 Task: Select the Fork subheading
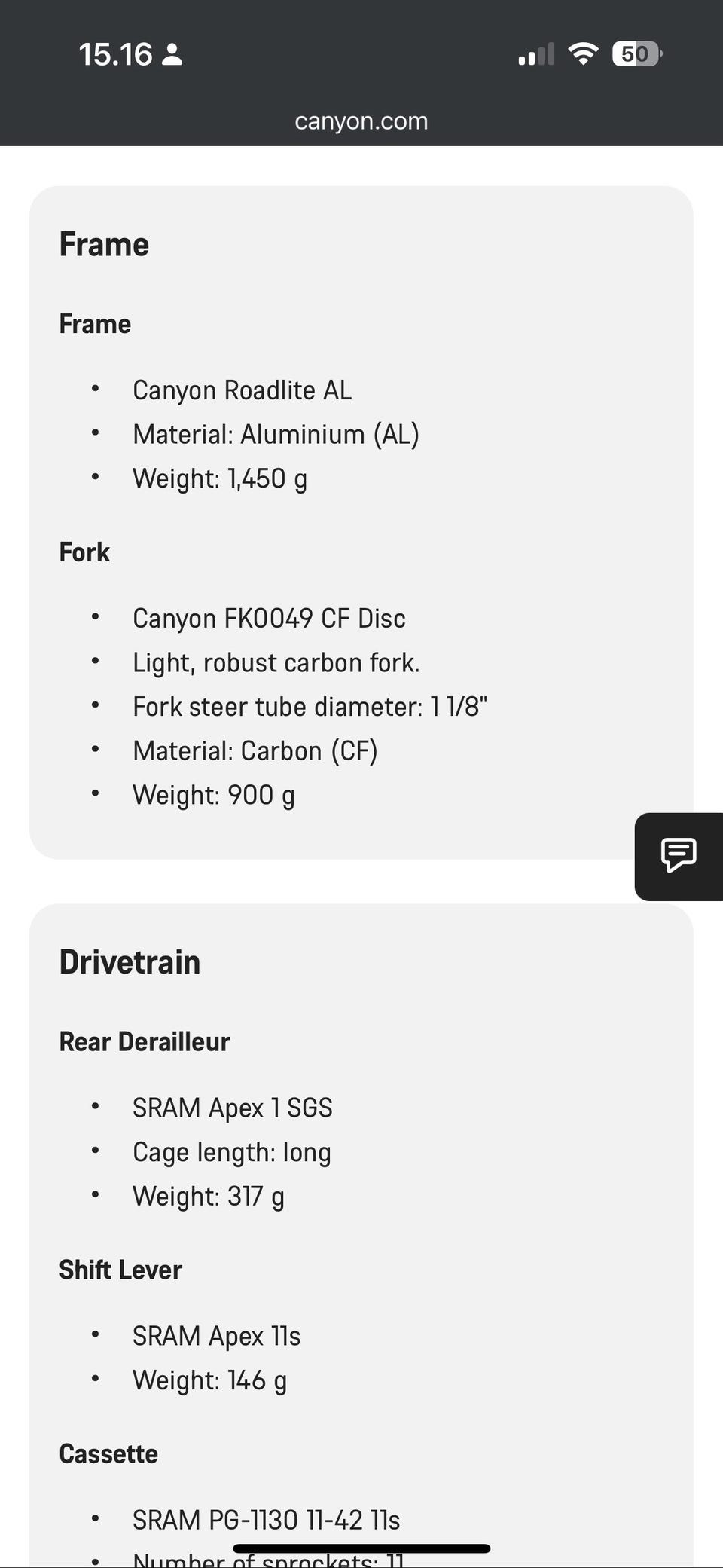coord(84,552)
